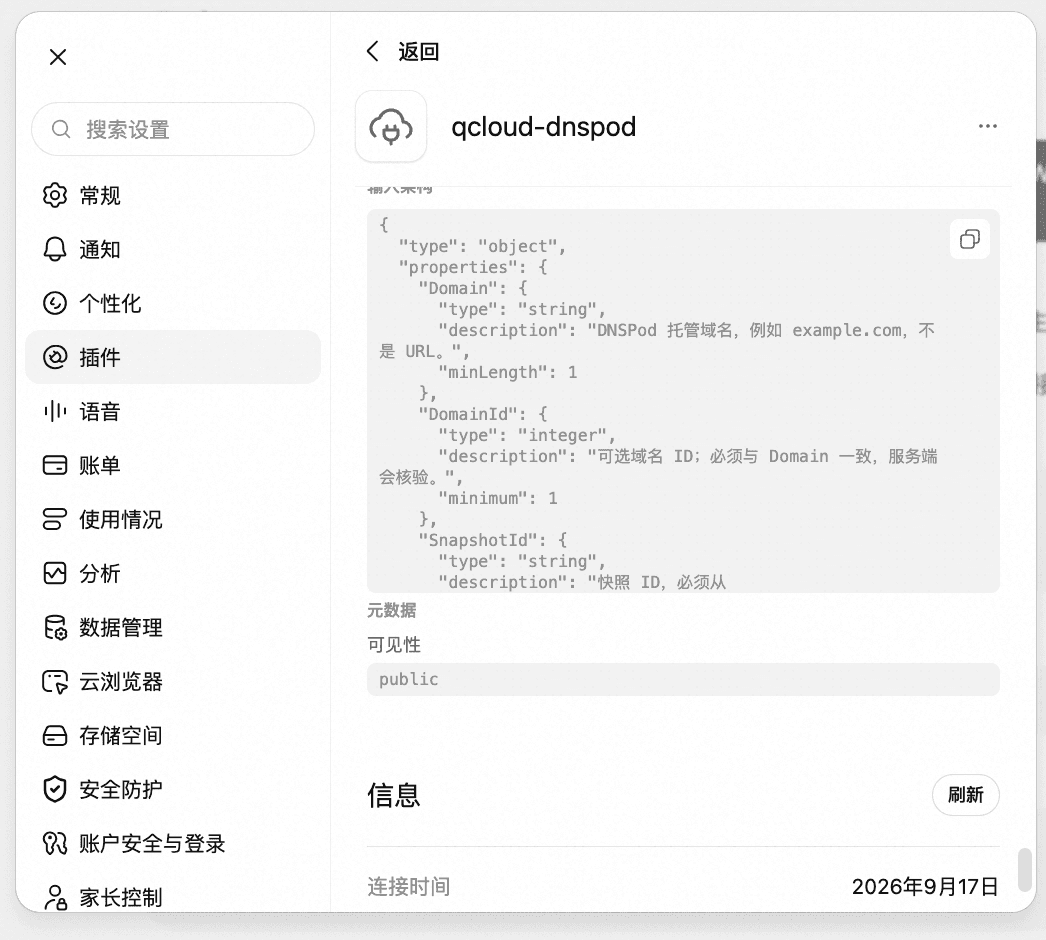Image resolution: width=1046 pixels, height=940 pixels.
Task: Click the 账单 card icon
Action: 55,465
